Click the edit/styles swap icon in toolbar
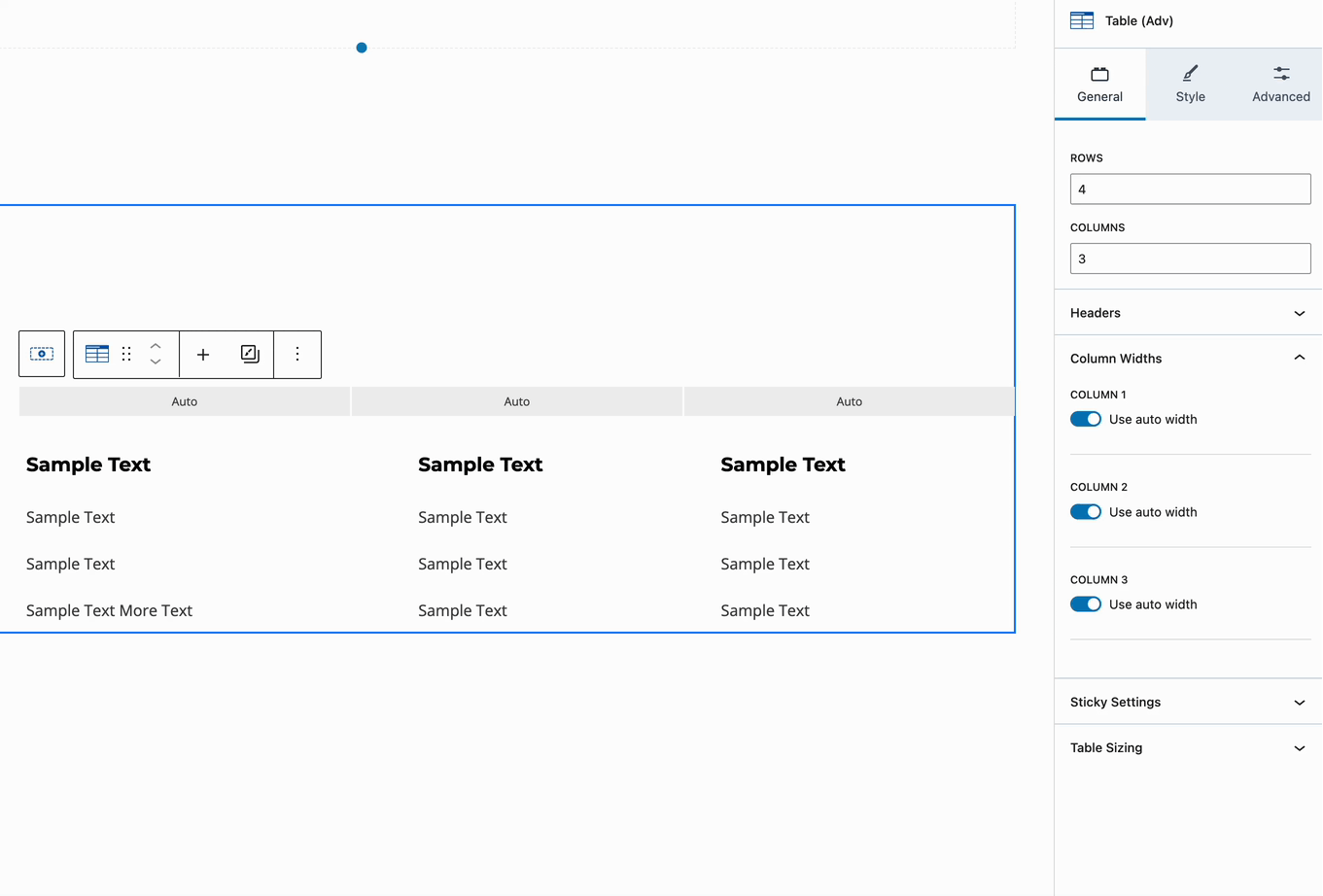The image size is (1323, 896). 249,354
